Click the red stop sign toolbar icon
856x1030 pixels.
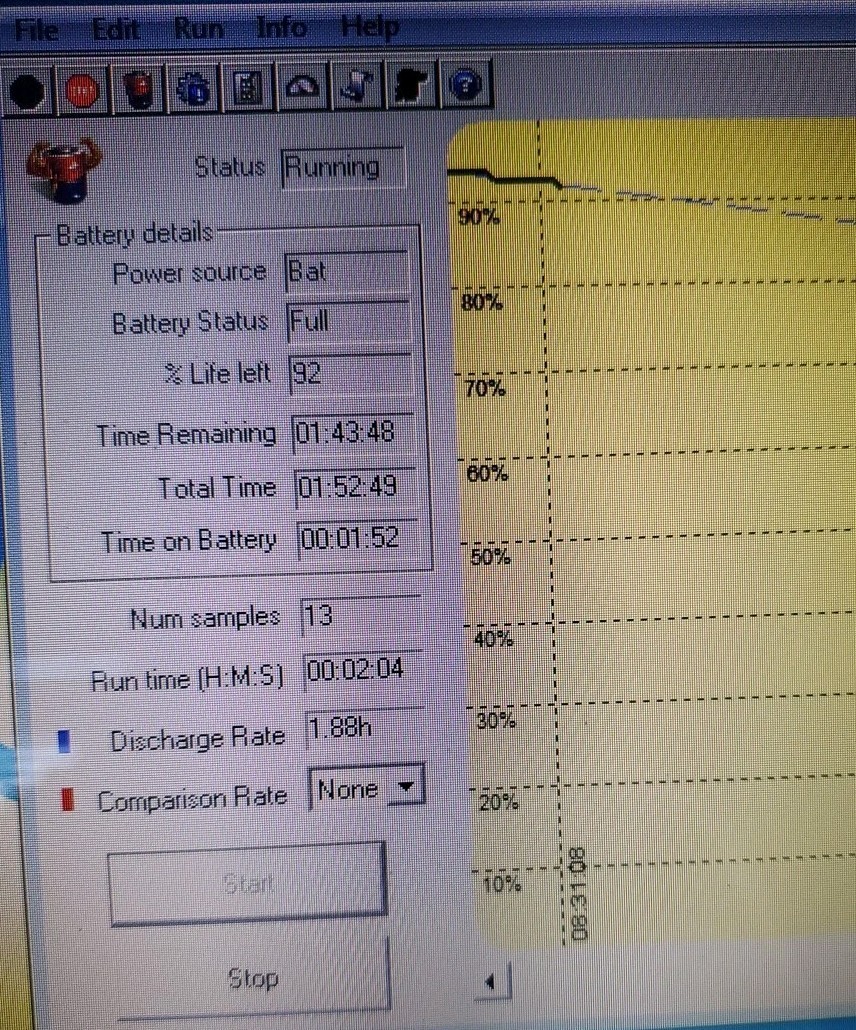pos(82,90)
